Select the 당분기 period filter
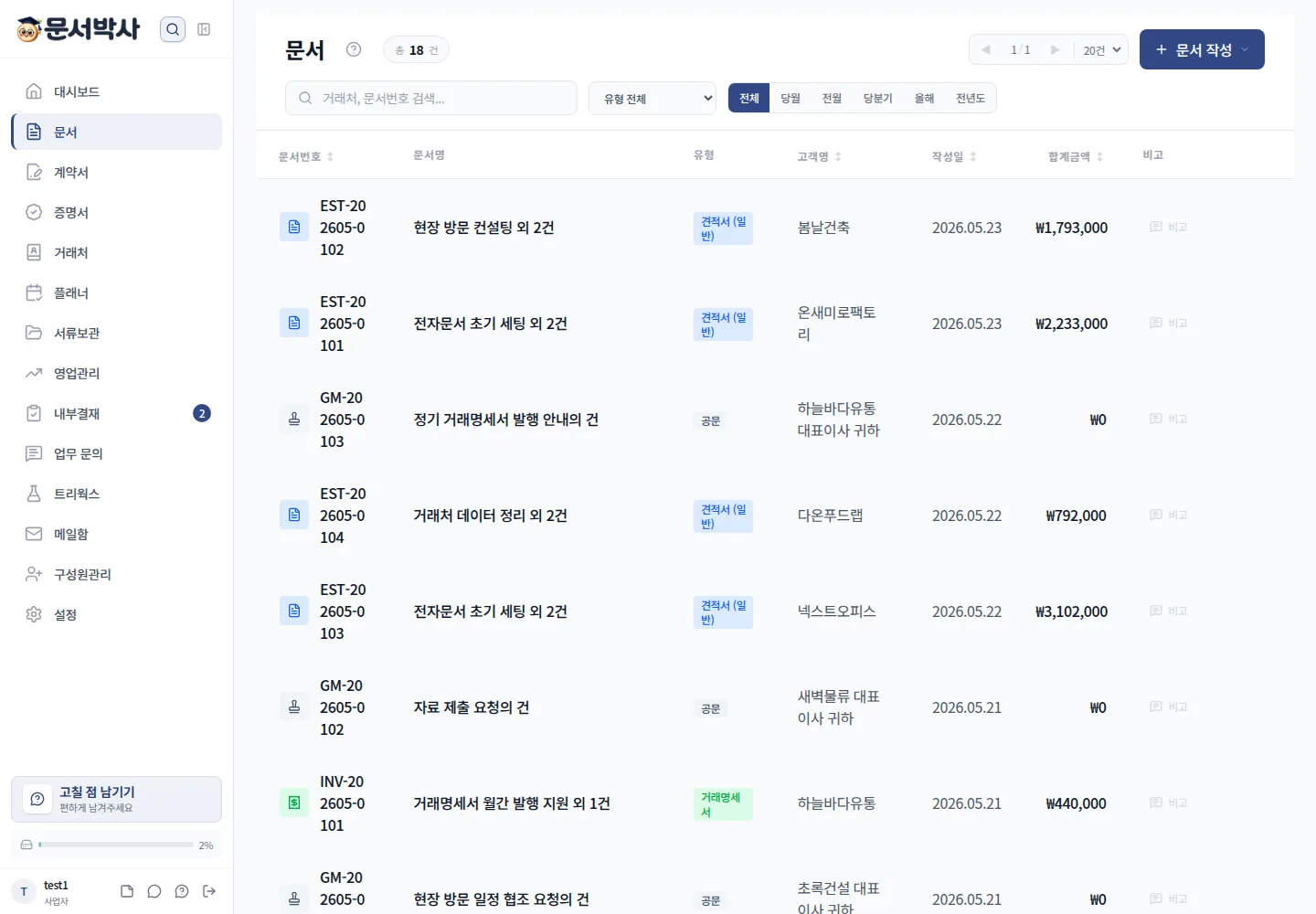The image size is (1316, 914). [x=878, y=98]
